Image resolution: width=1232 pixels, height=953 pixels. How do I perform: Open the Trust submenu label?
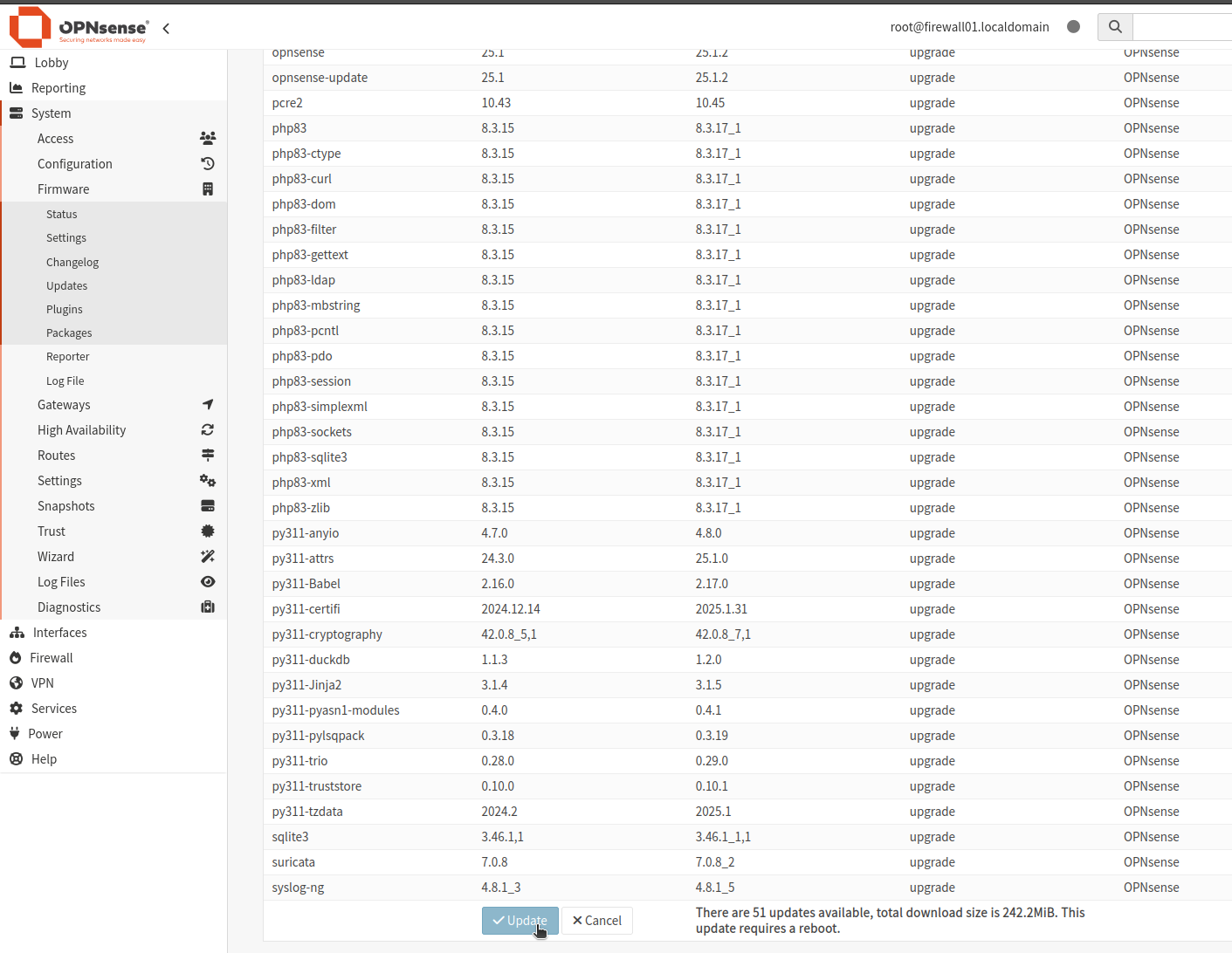52,531
